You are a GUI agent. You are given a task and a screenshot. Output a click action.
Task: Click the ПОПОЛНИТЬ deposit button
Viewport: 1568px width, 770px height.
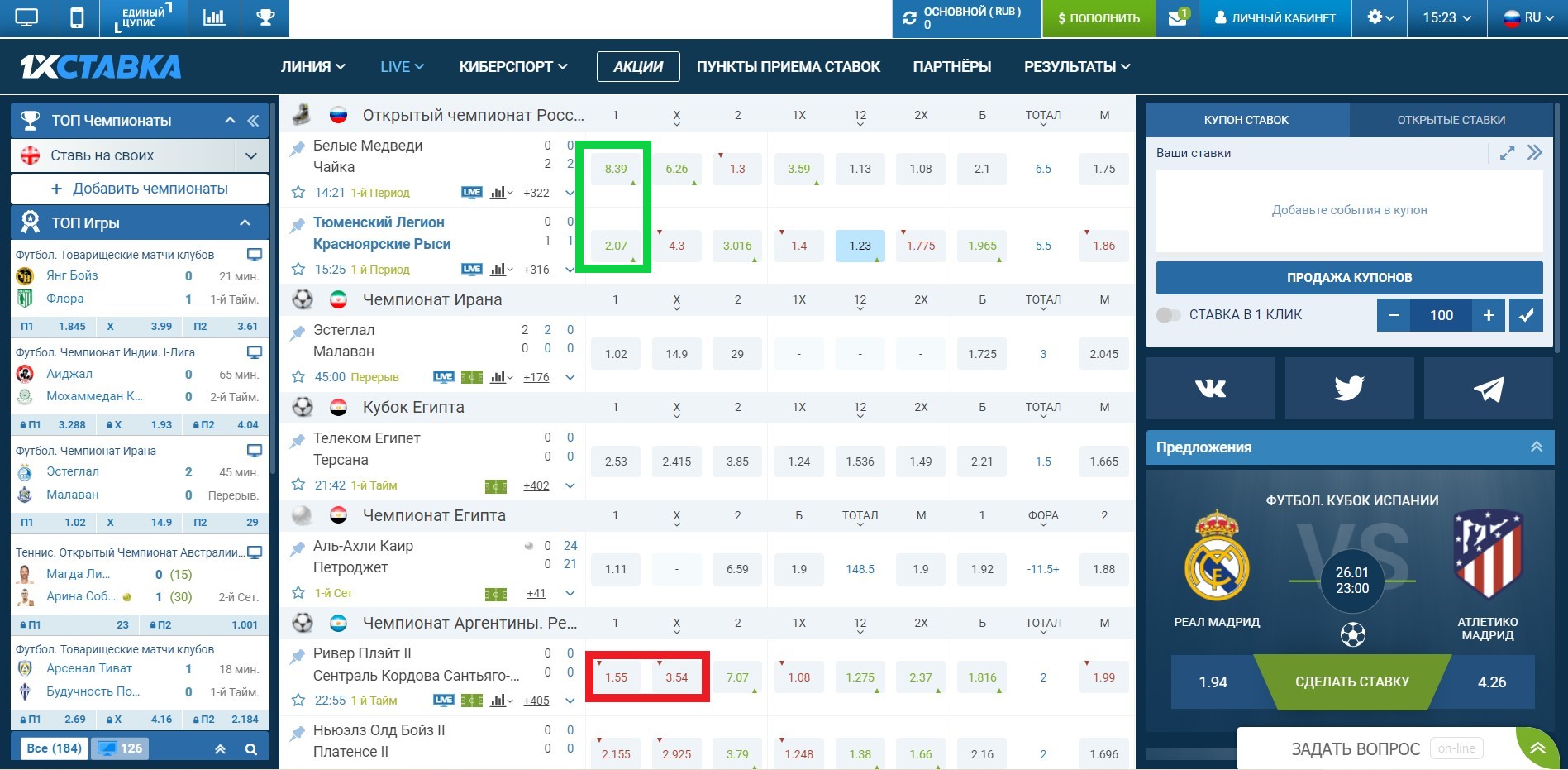[x=1099, y=18]
